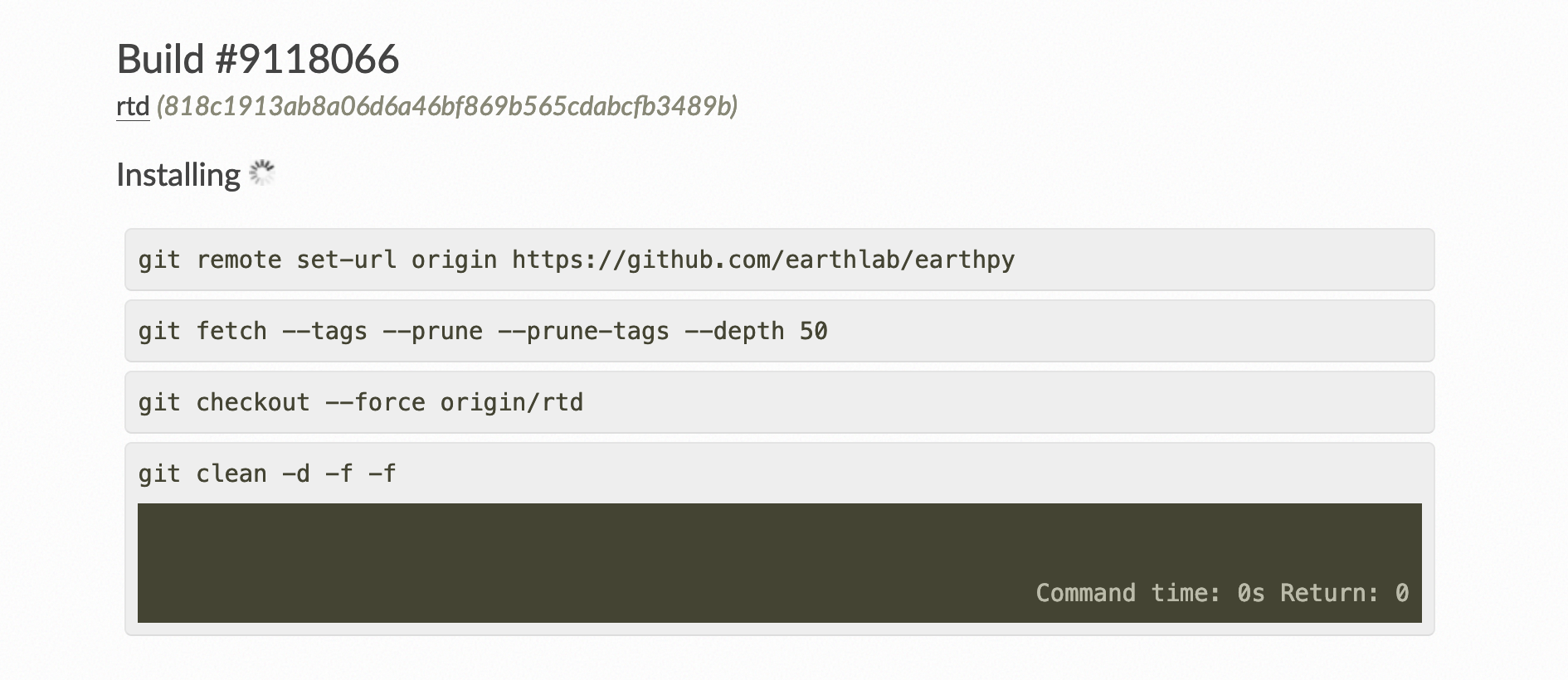Click the dark command output panel
Screen dimensions: 1568x680
(x=779, y=562)
